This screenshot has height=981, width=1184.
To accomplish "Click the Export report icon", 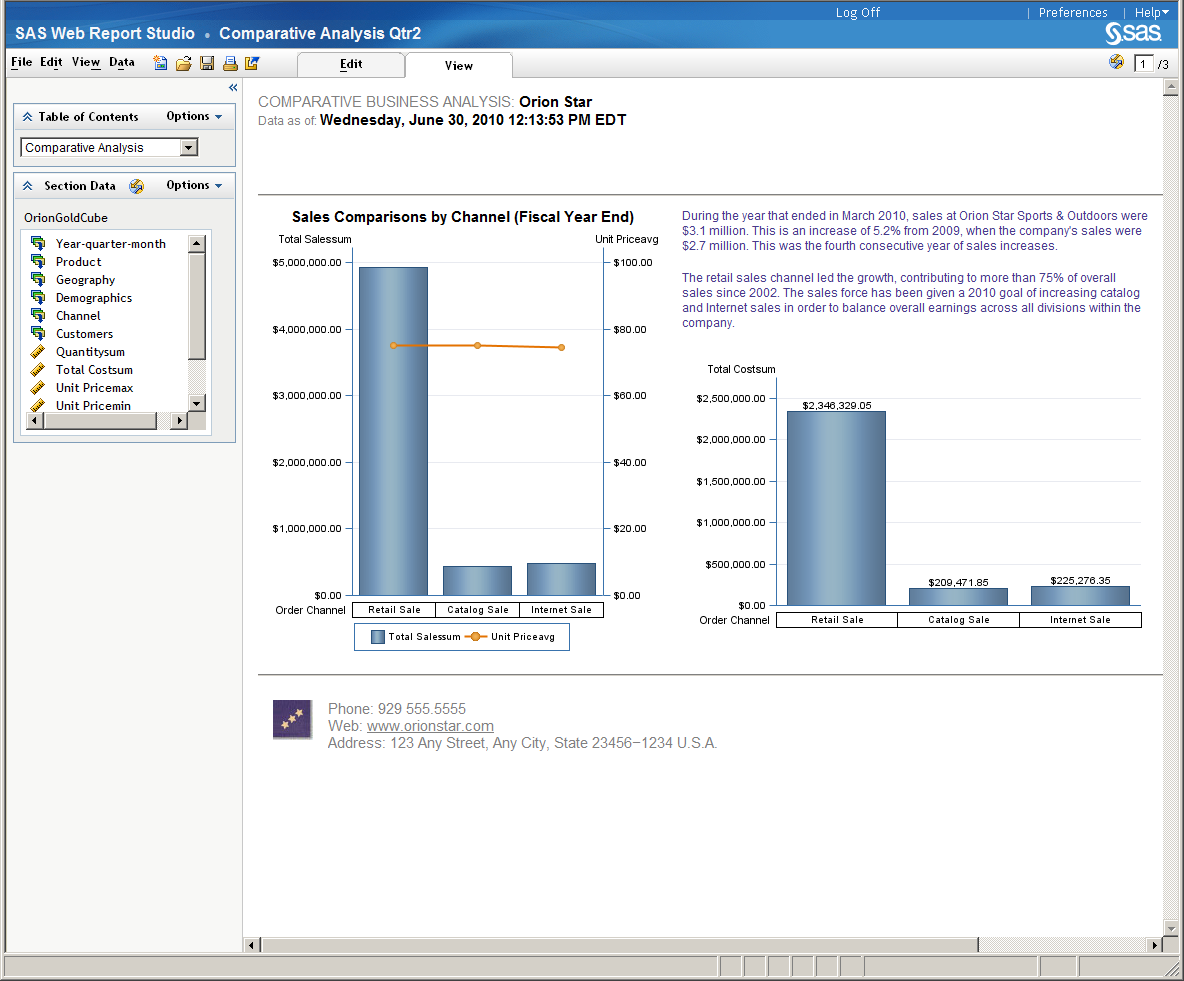I will (x=252, y=63).
